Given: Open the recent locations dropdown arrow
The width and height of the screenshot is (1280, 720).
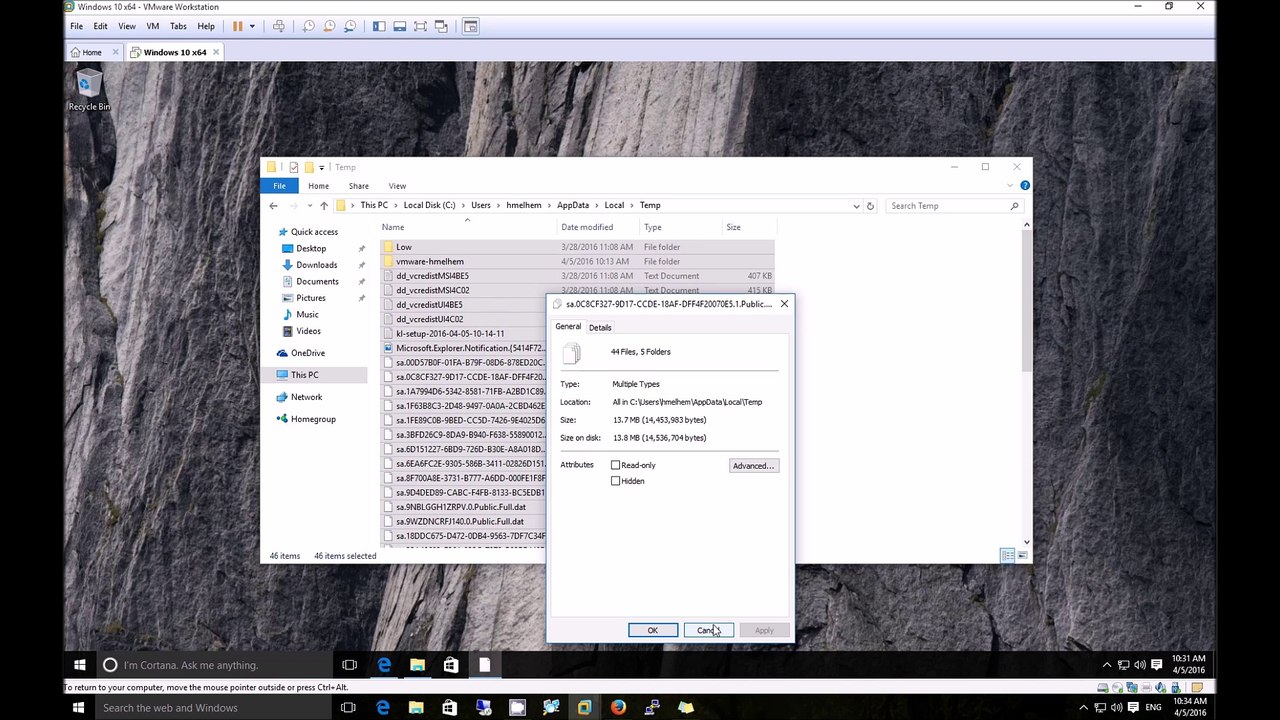Looking at the screenshot, I should (x=311, y=206).
